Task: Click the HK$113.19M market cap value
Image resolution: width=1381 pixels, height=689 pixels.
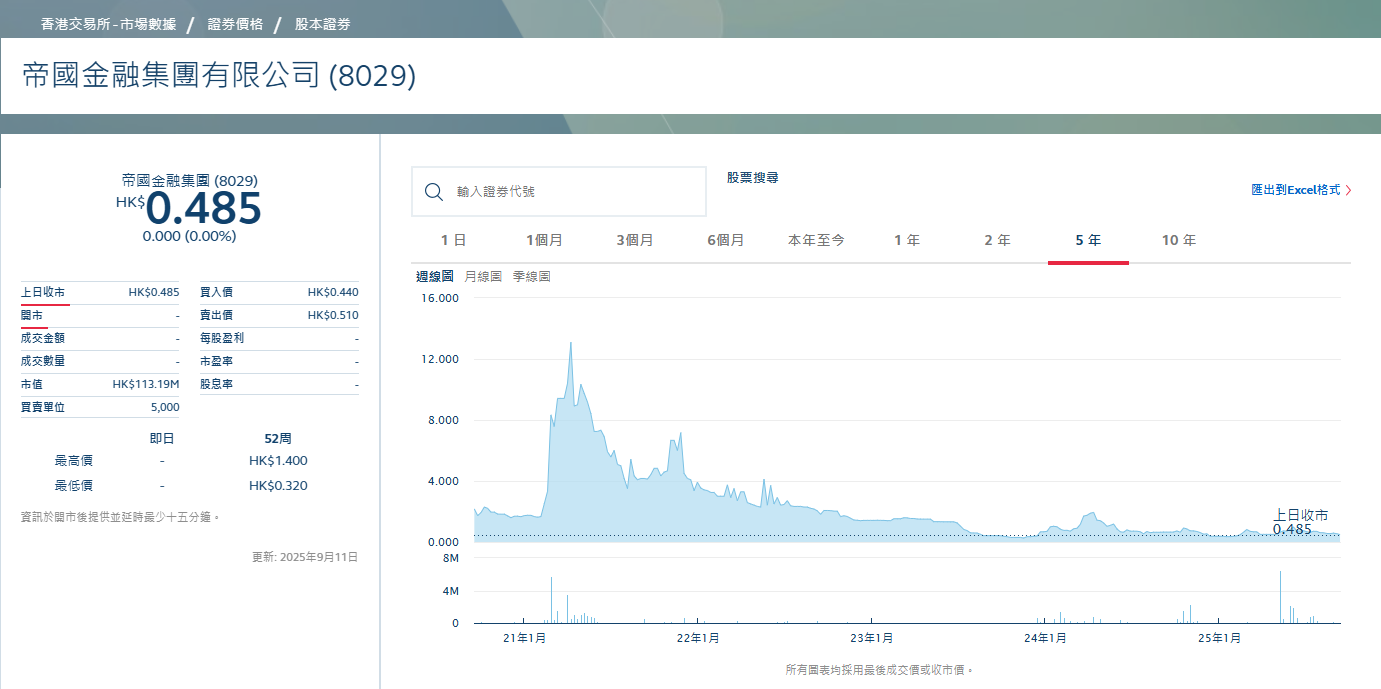Action: point(146,384)
